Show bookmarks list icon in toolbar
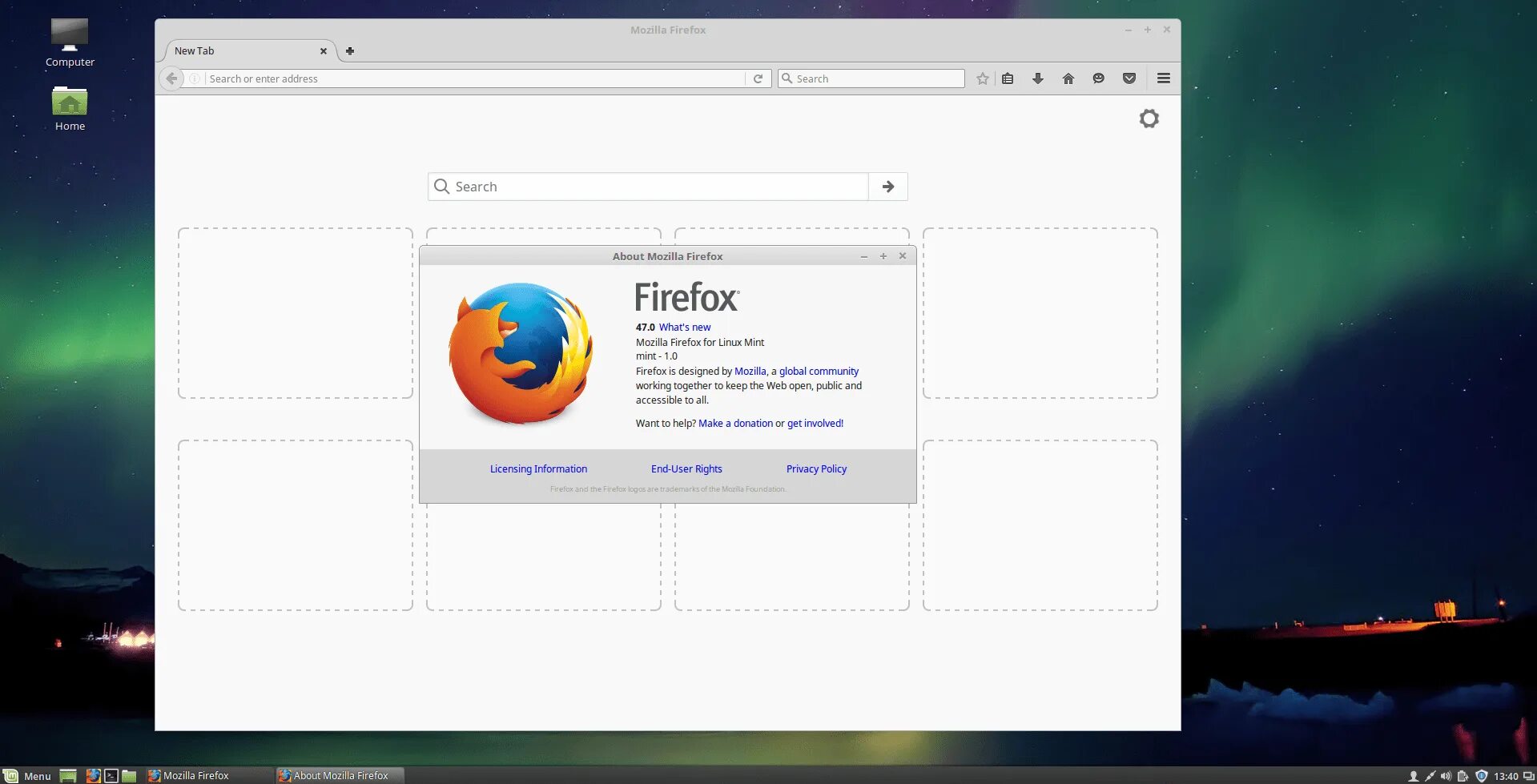 click(1008, 78)
